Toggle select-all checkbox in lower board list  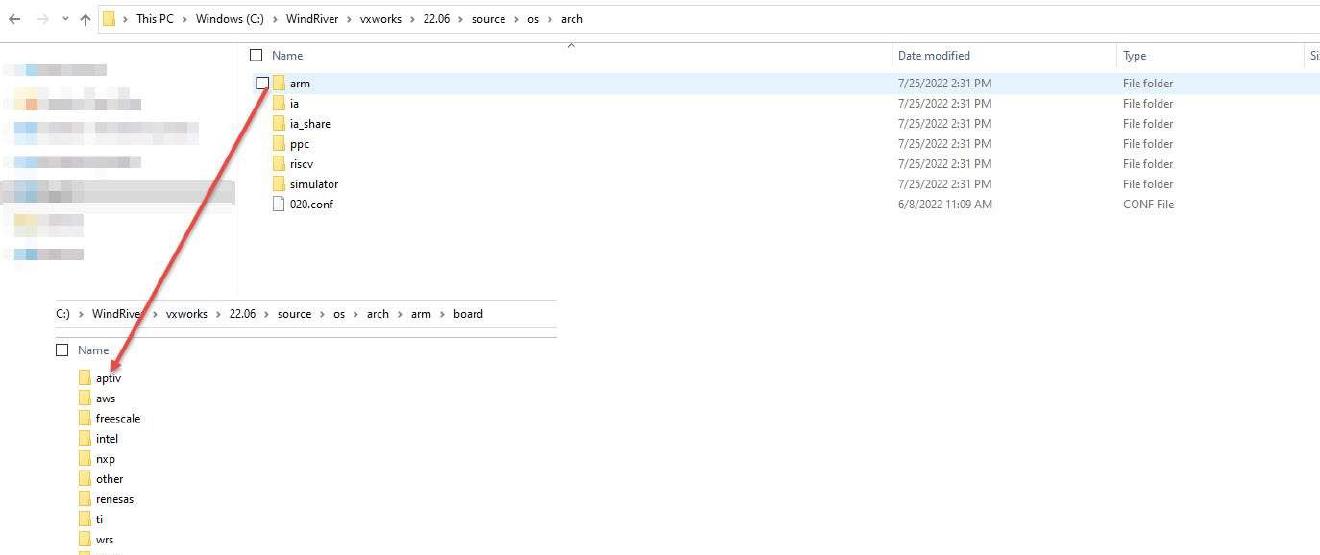point(62,350)
